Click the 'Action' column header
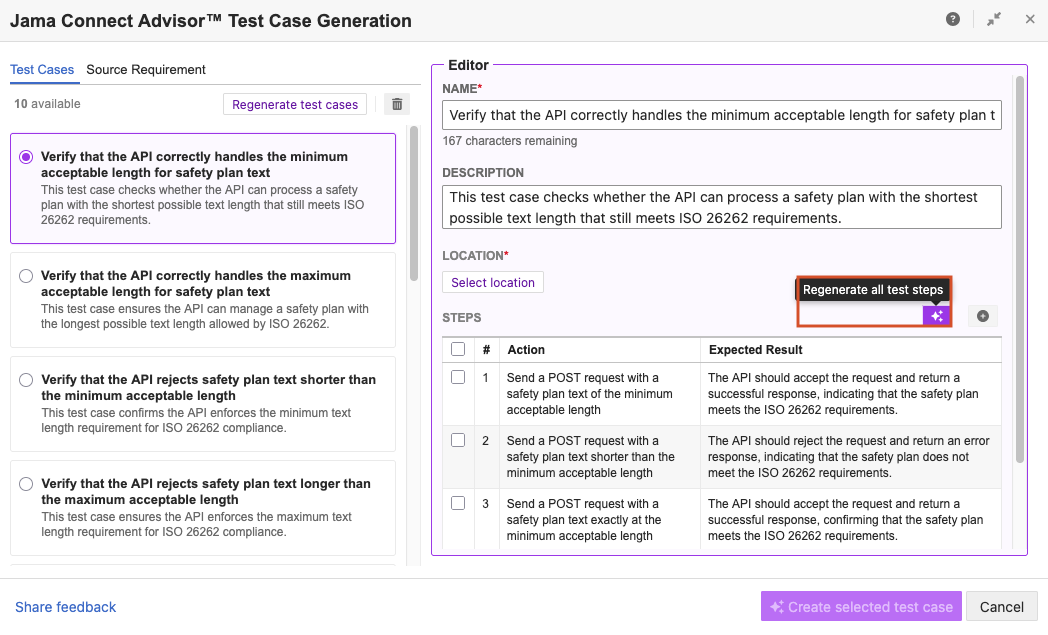 click(526, 350)
